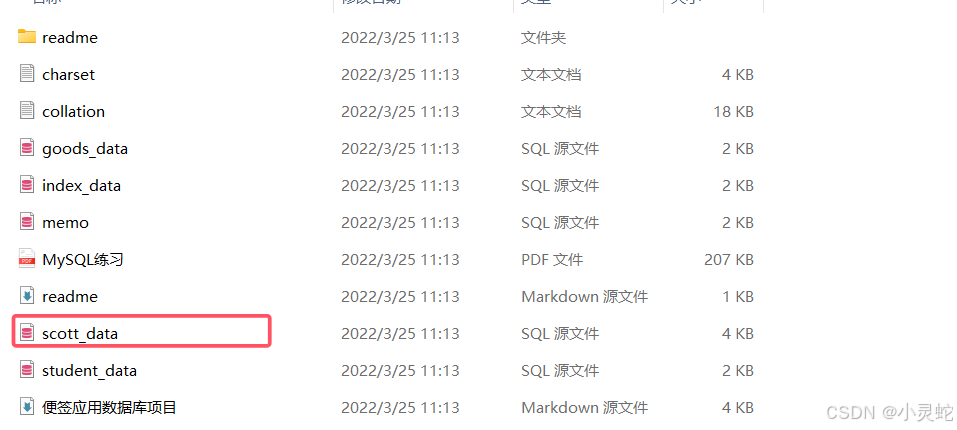Select the yellow readme folder icon
Viewport: 957px width, 430px height.
(x=26, y=37)
